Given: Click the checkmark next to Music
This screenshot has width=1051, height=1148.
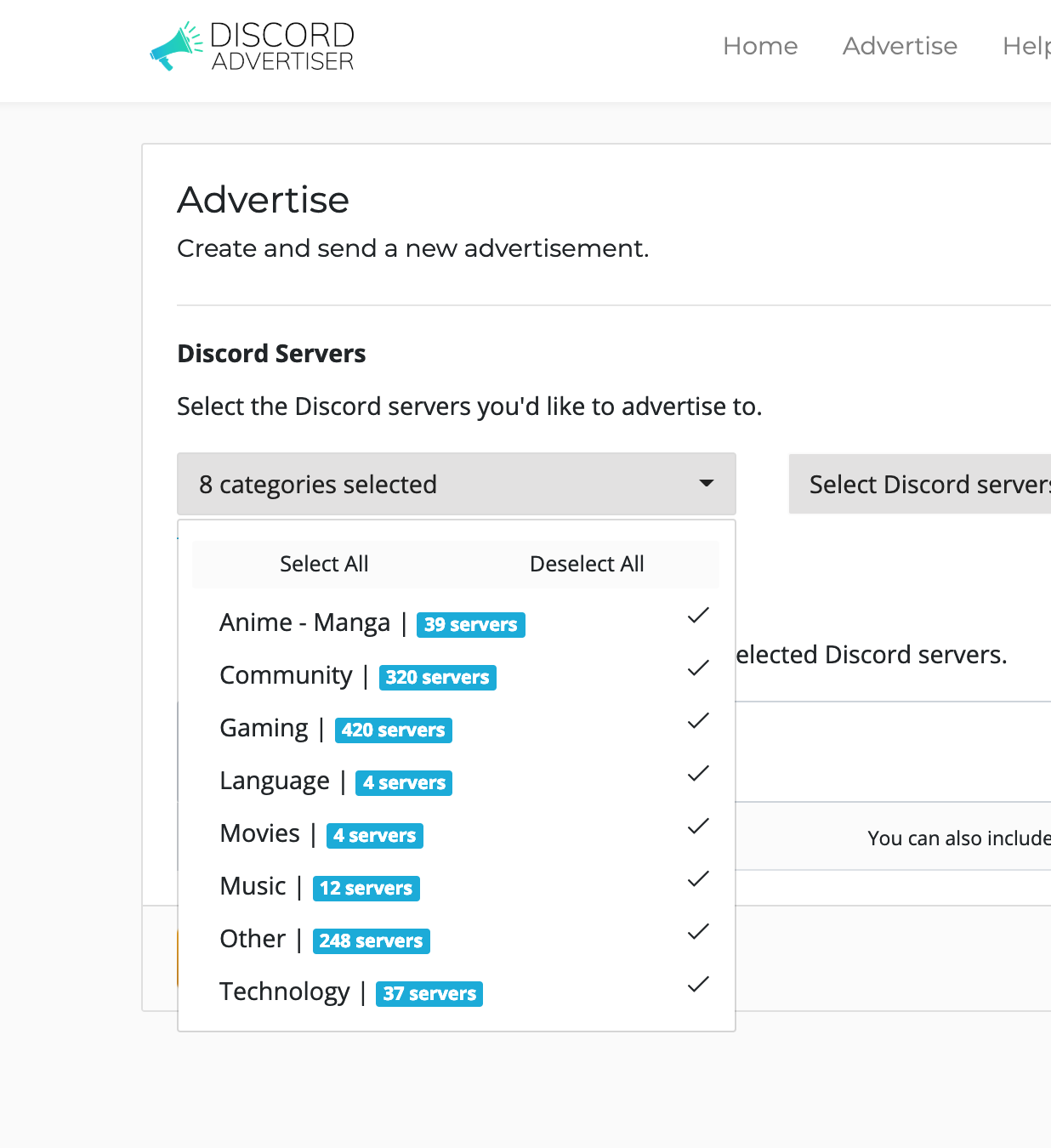Looking at the screenshot, I should click(x=698, y=878).
